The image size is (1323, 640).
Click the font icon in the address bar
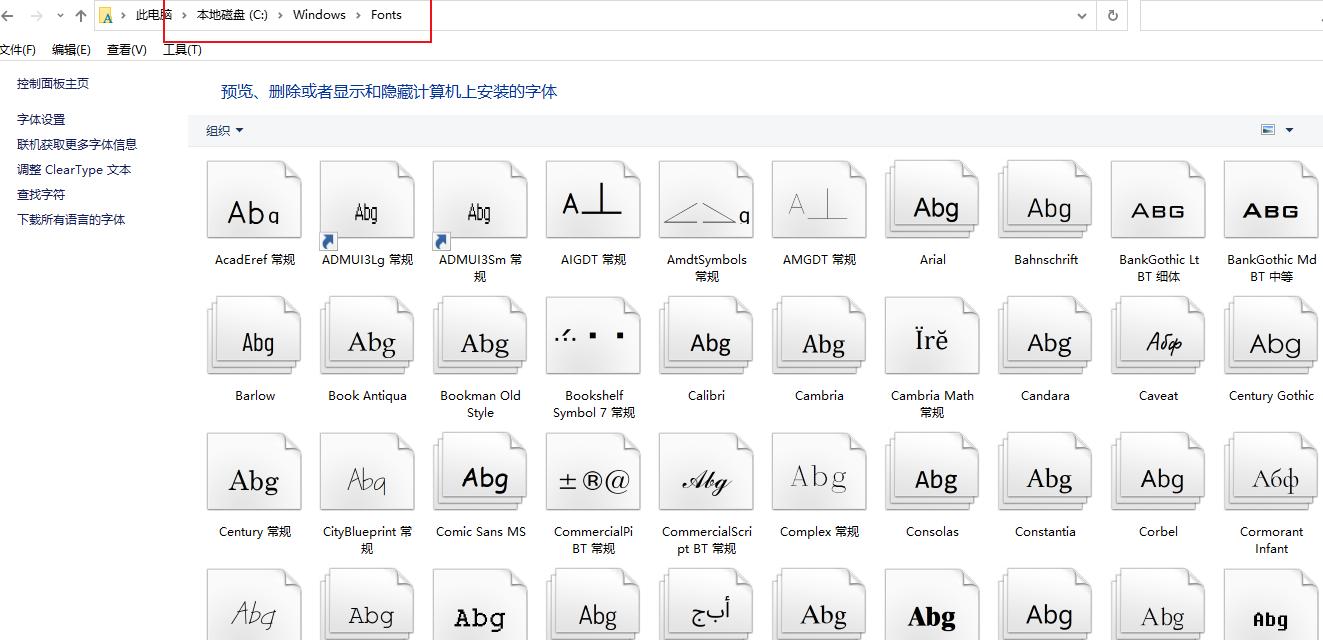(106, 15)
